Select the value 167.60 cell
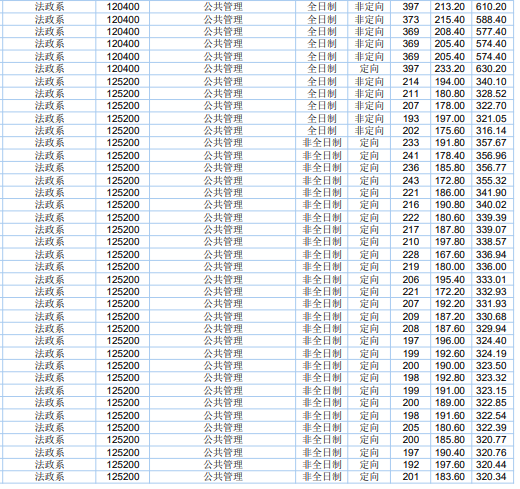 tap(450, 254)
